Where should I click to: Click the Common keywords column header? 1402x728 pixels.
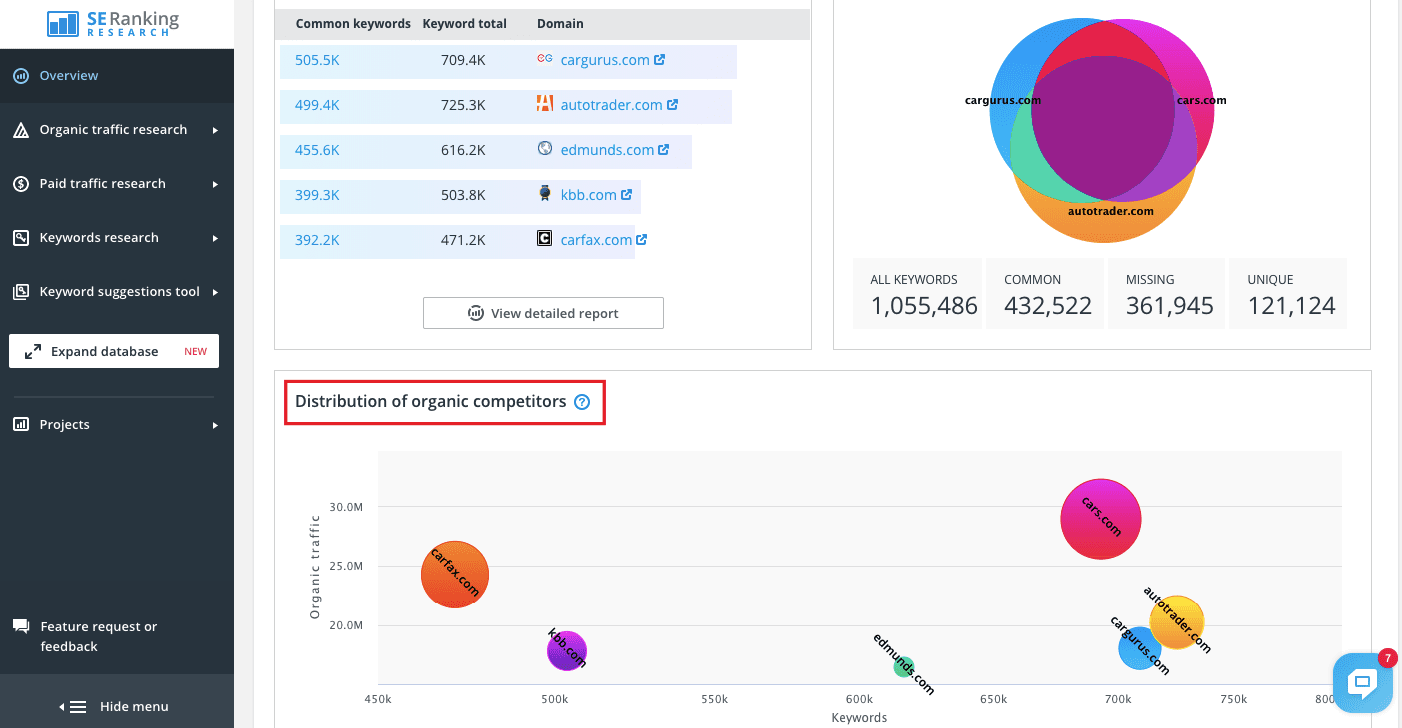click(353, 23)
